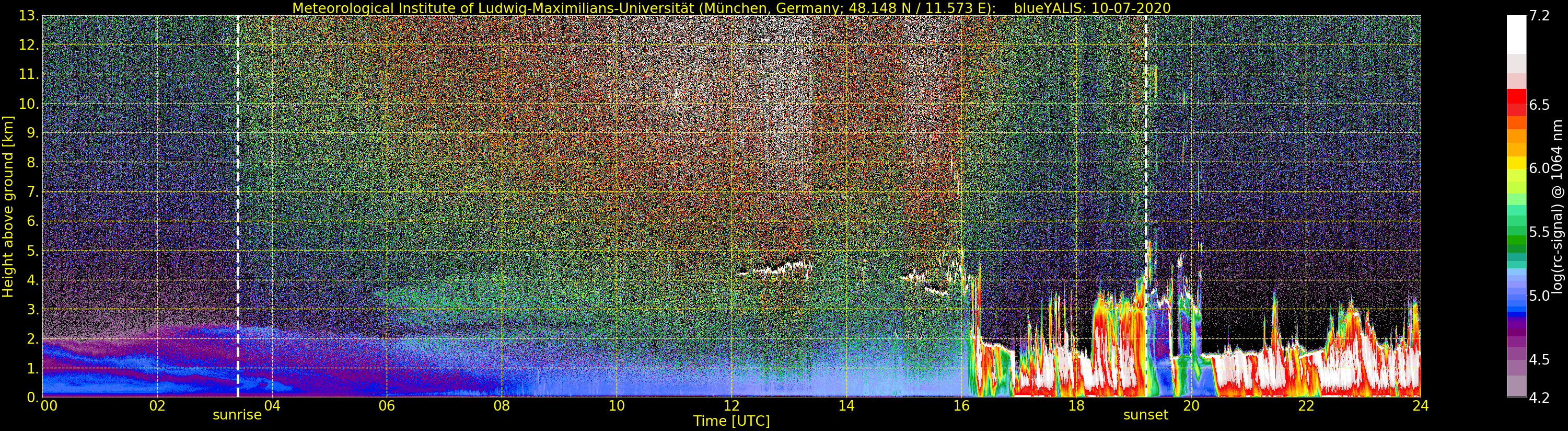Screen dimensions: 1568x431
Task: Click height-axis tick label "1."
Action: coord(33,368)
